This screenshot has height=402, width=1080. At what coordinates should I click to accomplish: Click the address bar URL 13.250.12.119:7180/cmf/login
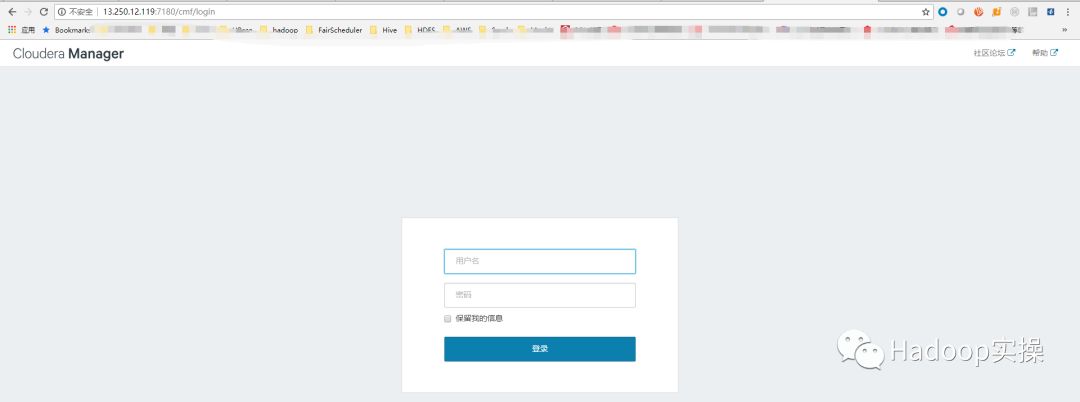(159, 12)
